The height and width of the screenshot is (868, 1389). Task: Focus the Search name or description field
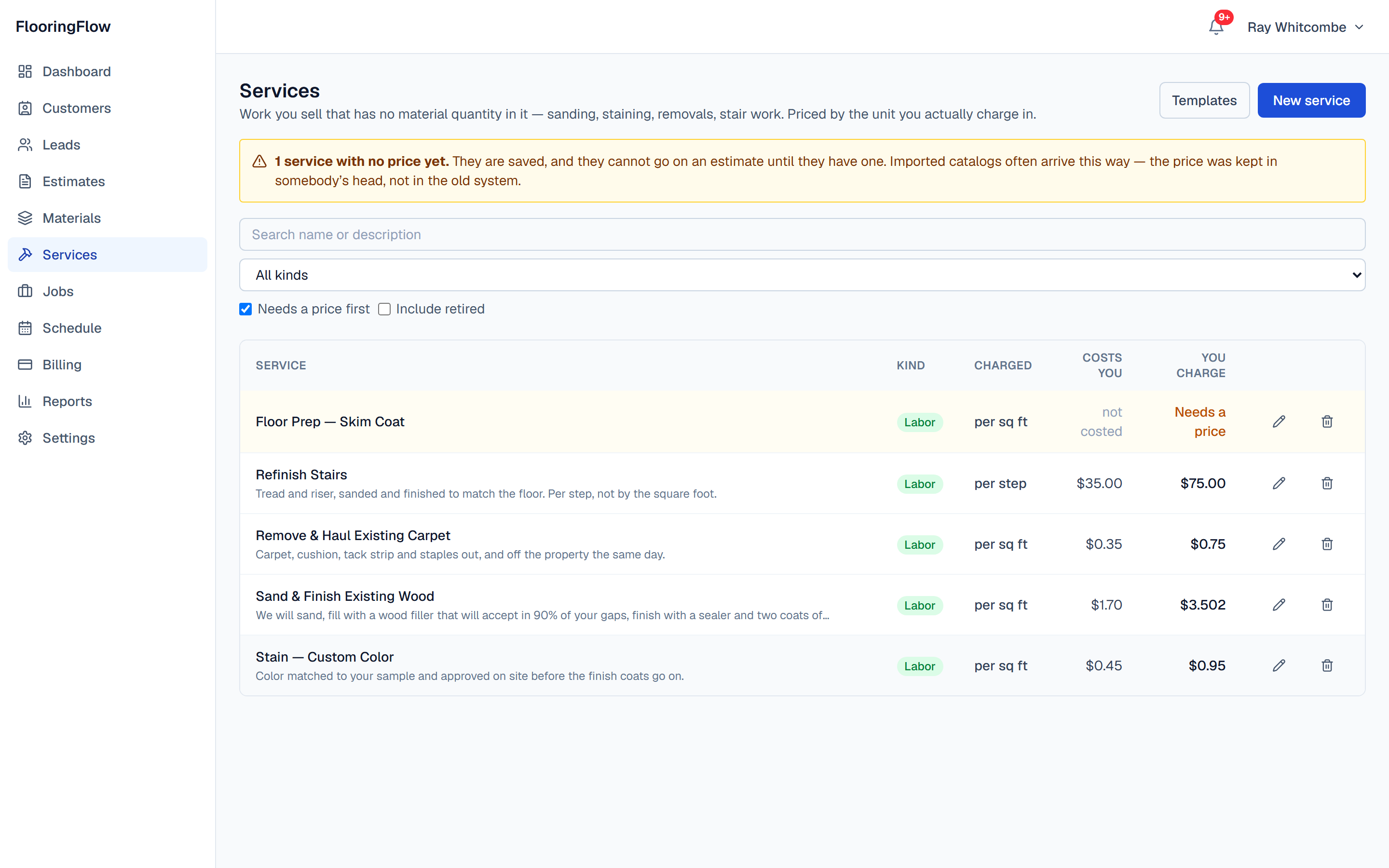pyautogui.click(x=802, y=234)
